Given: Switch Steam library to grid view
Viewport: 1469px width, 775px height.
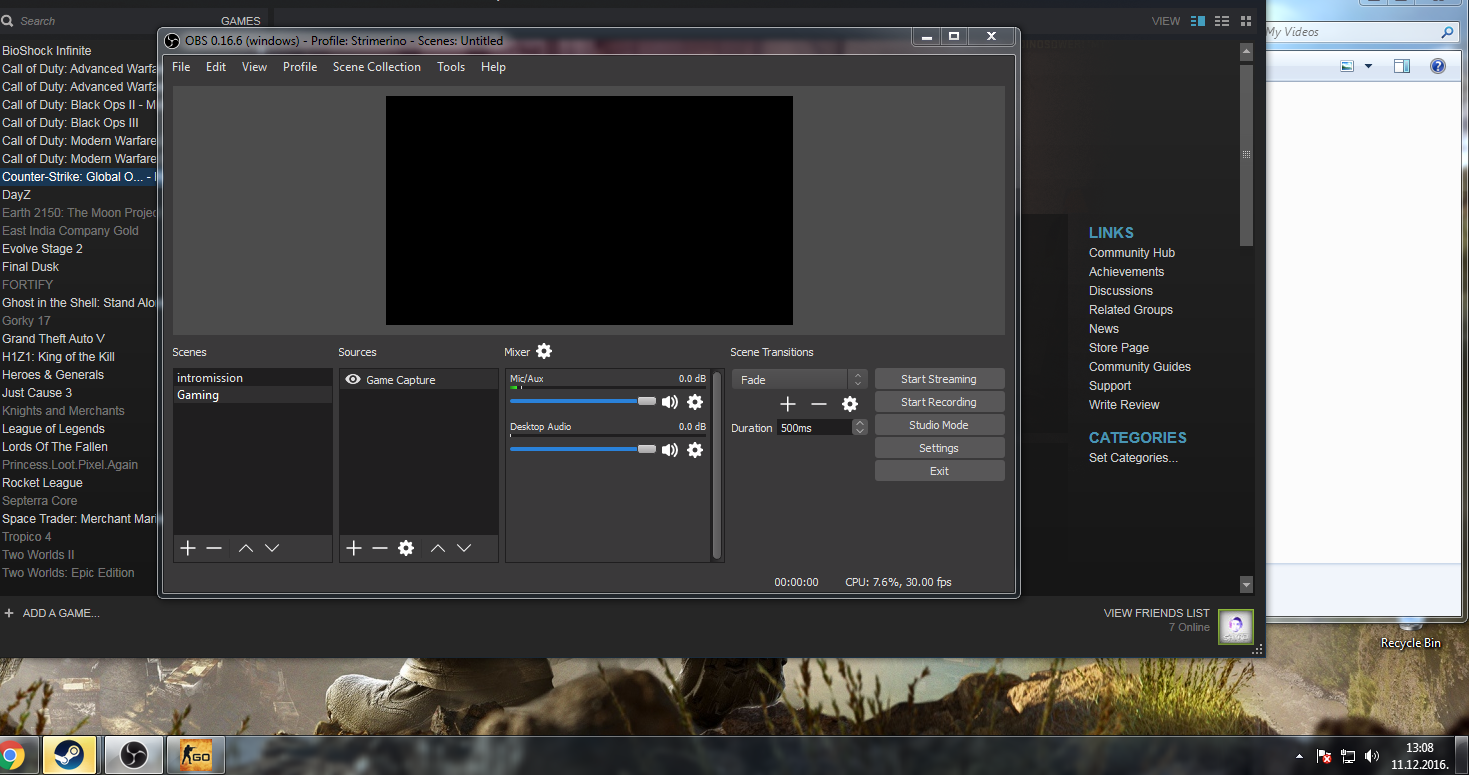Looking at the screenshot, I should tap(1246, 21).
